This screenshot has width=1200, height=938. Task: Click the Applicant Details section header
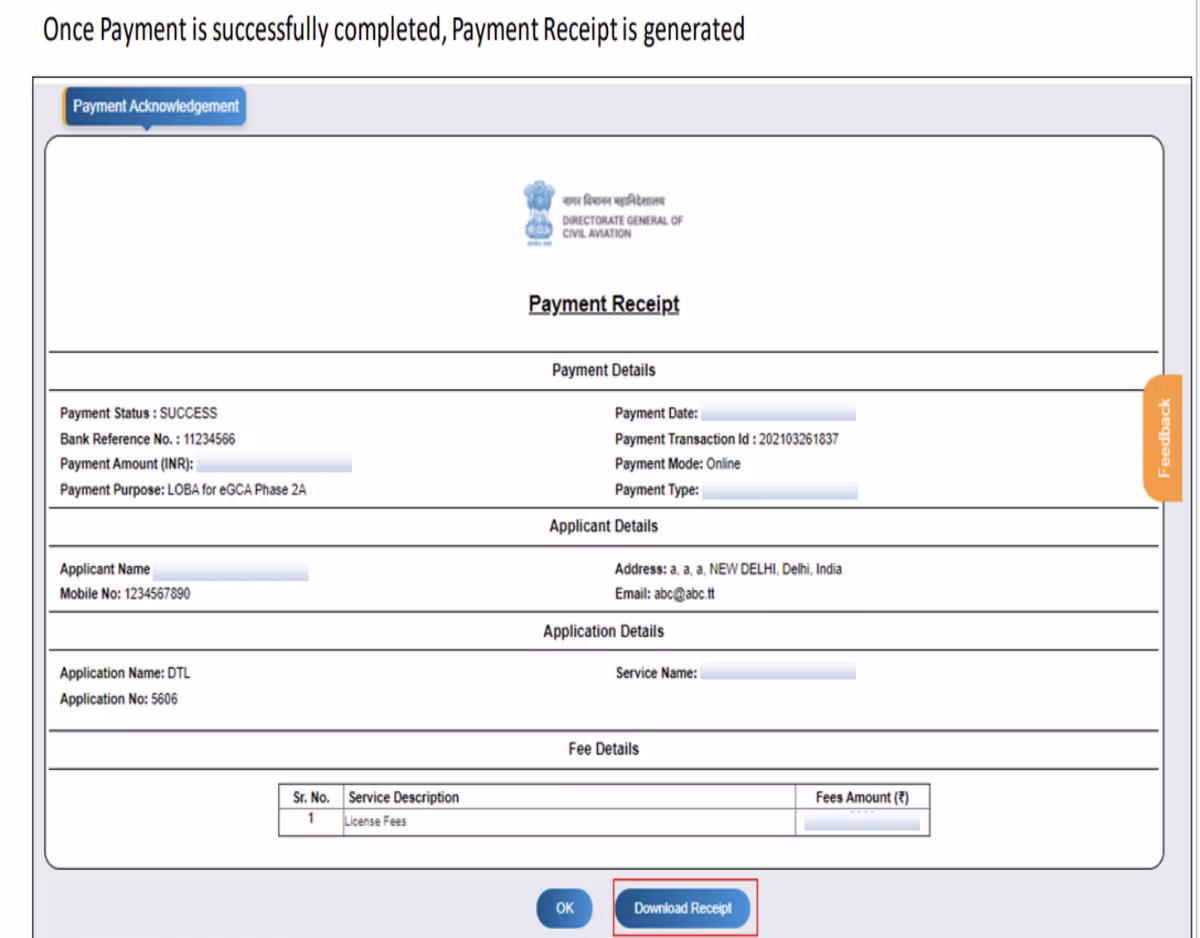pyautogui.click(x=604, y=525)
